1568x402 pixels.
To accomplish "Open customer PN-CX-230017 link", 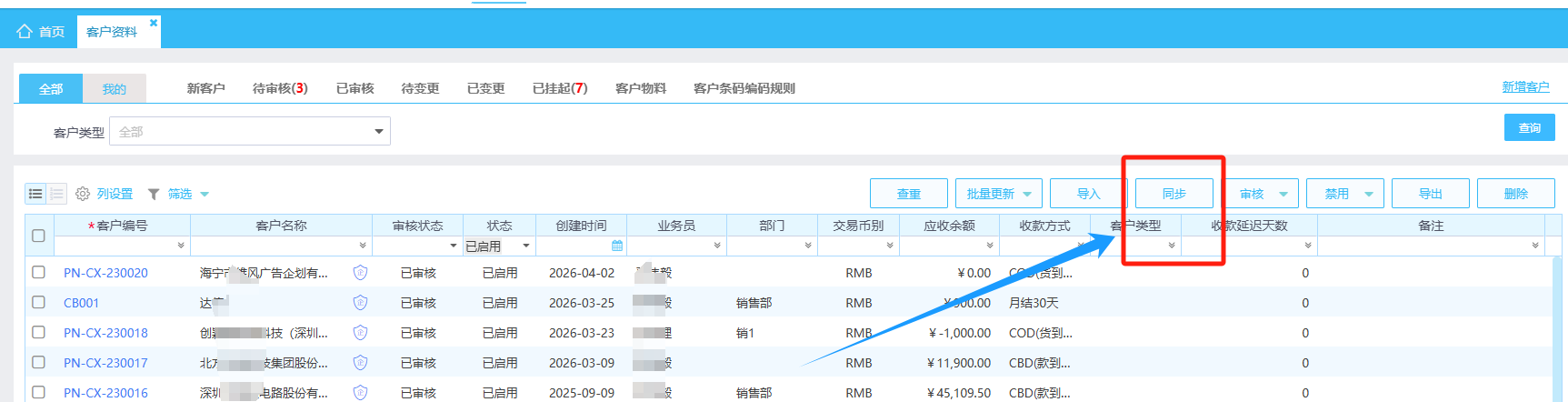I will pyautogui.click(x=105, y=363).
